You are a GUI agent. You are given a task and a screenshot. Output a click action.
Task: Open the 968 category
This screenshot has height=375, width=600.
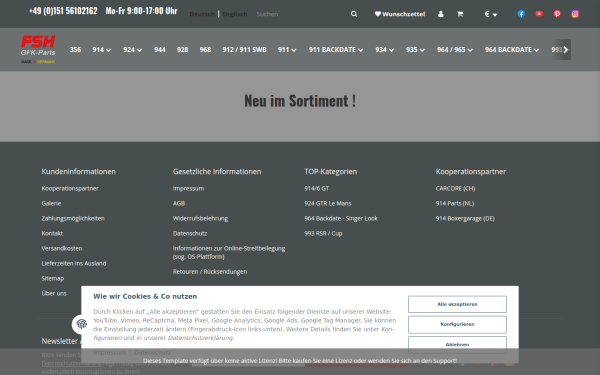point(205,50)
